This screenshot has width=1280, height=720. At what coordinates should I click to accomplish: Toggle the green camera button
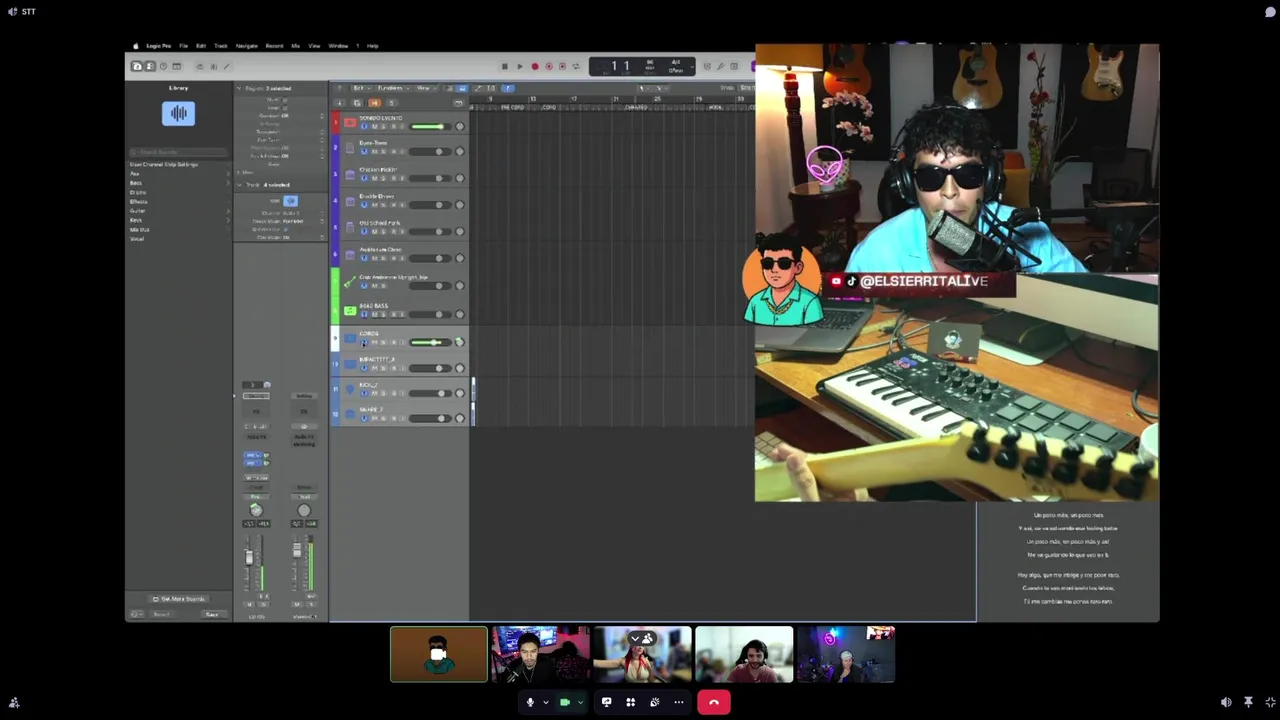565,702
